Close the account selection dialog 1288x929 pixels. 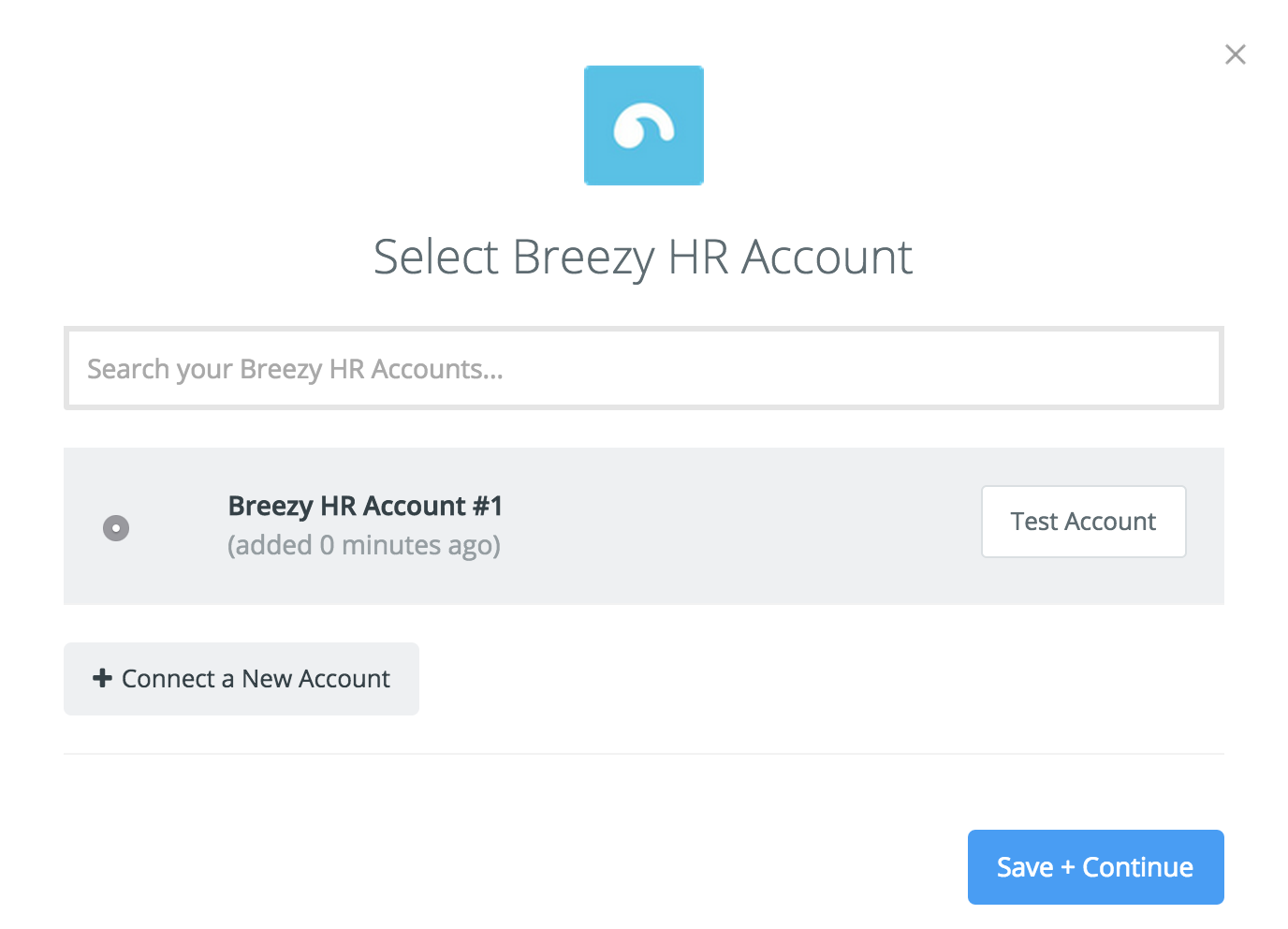click(1236, 54)
